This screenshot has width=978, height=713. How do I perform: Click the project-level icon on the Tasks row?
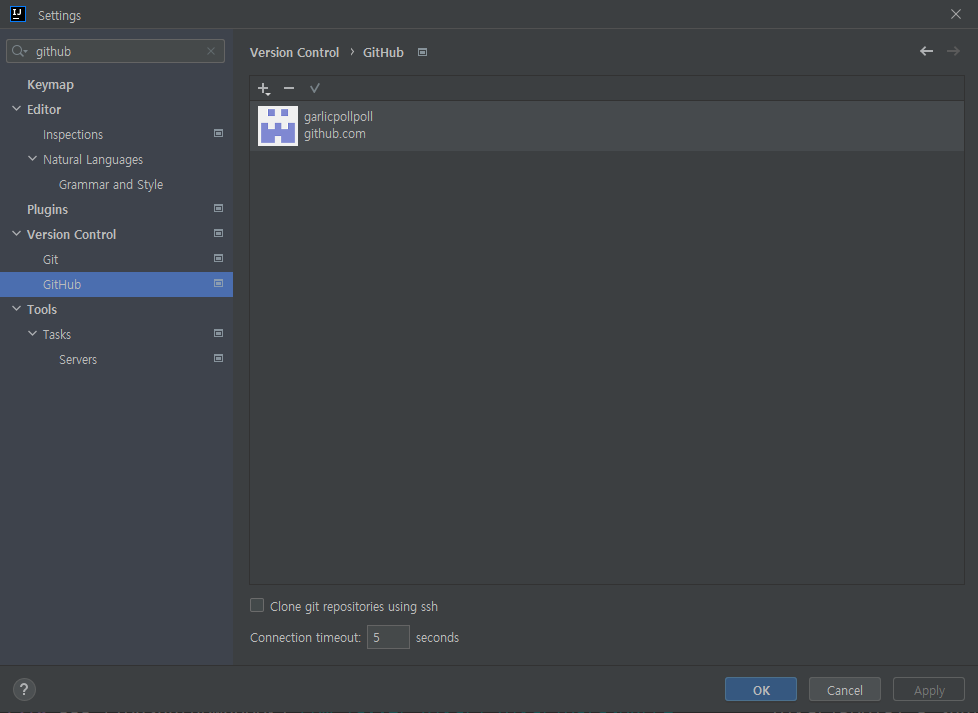218,333
